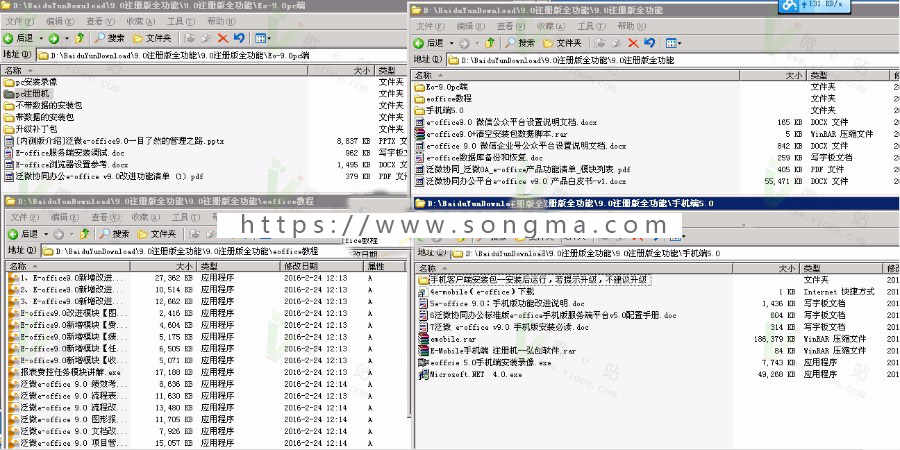Click red Delete icon in Eo-9.0pc端 window
Screen dimensions: 900x450
click(223, 38)
